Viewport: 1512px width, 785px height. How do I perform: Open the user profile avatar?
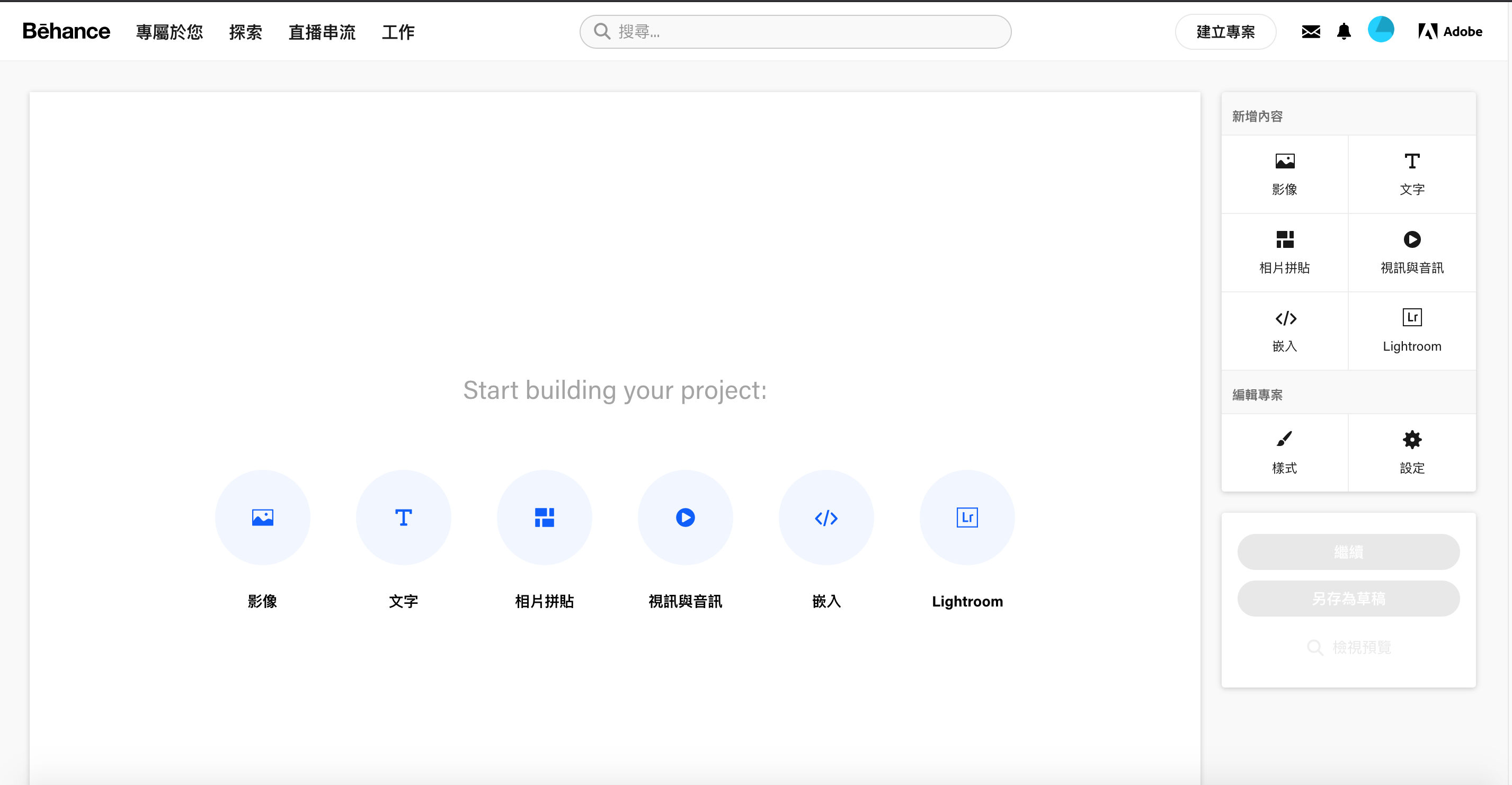click(1381, 30)
